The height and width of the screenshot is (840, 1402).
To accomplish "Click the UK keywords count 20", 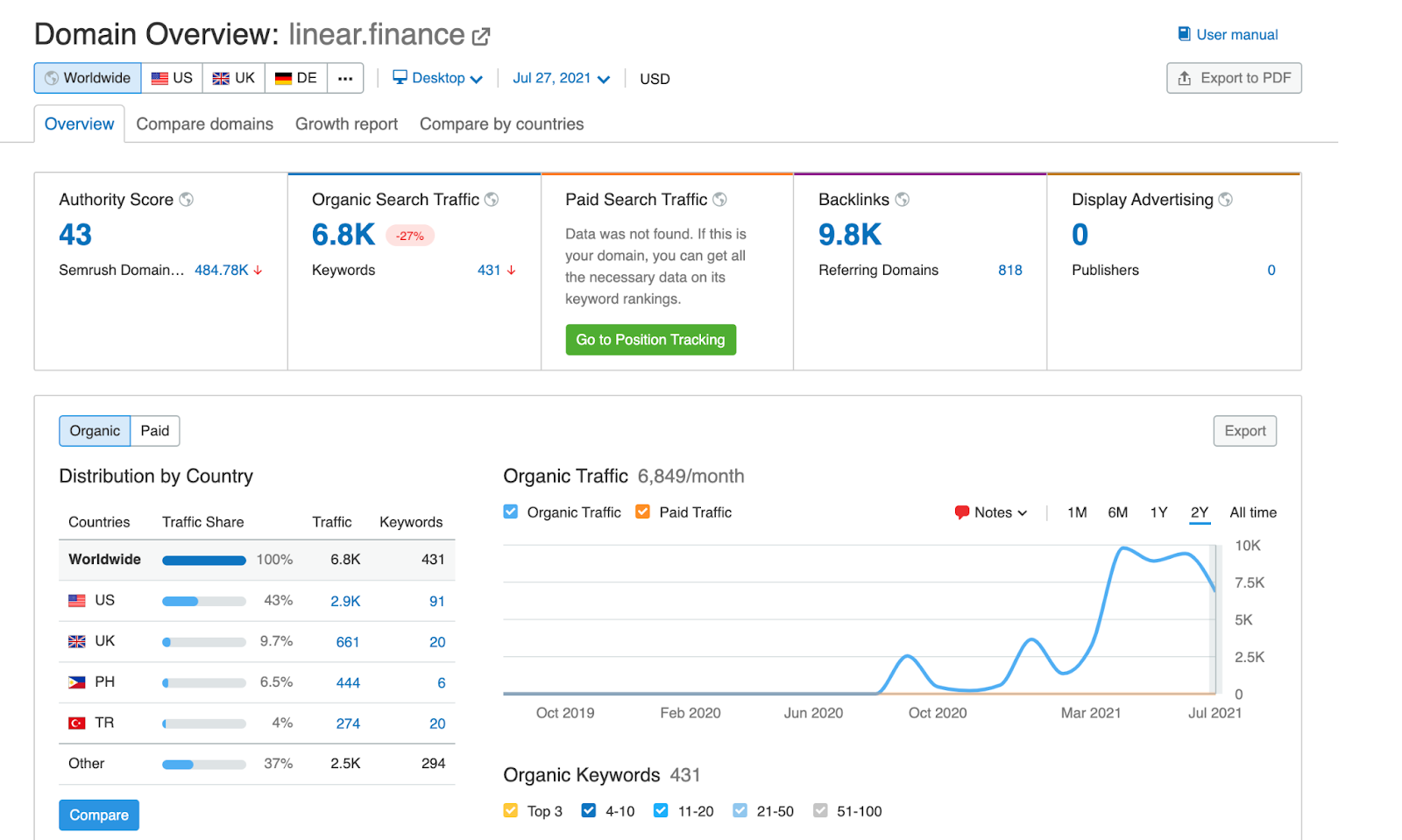I will [437, 642].
